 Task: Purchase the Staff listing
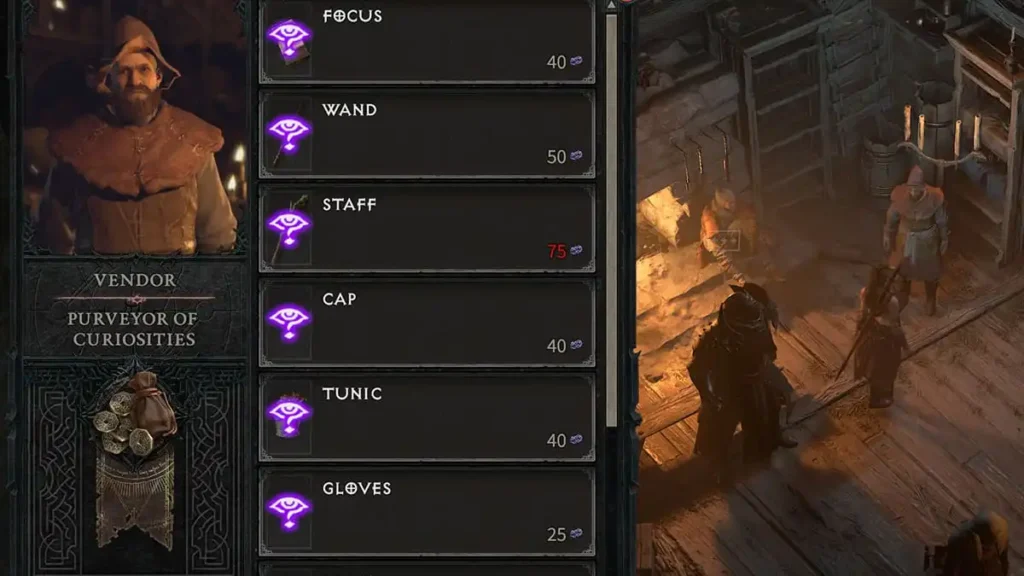(x=427, y=229)
